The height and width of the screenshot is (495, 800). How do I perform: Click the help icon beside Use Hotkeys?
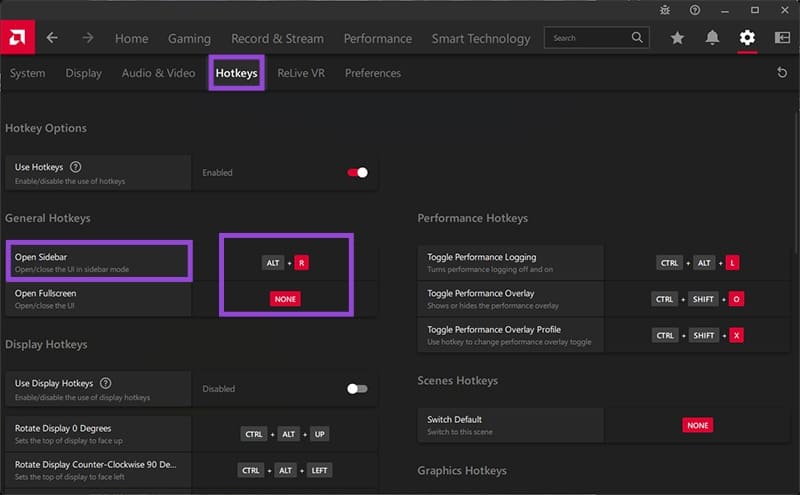pos(76,167)
